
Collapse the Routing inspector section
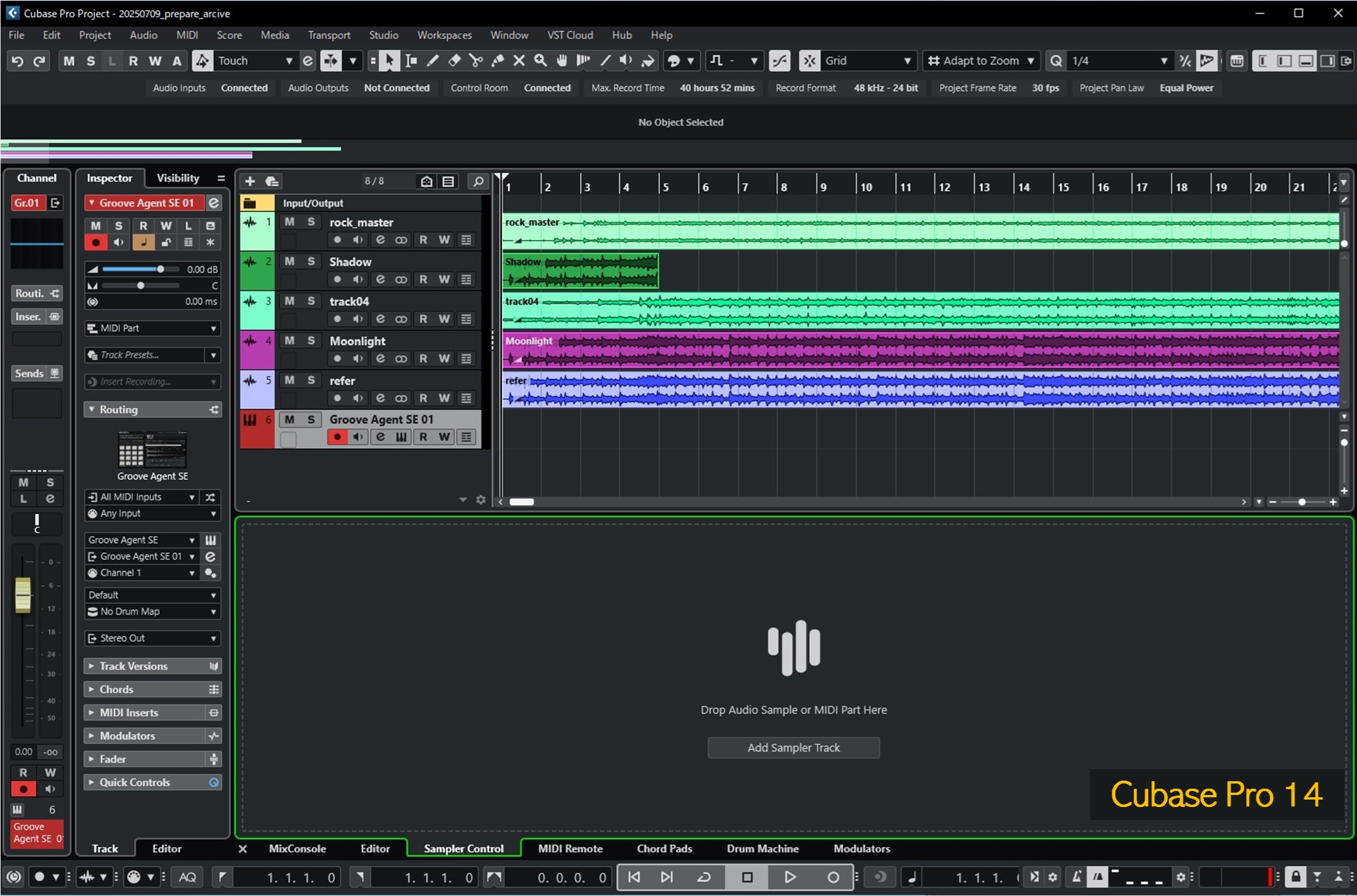152,410
